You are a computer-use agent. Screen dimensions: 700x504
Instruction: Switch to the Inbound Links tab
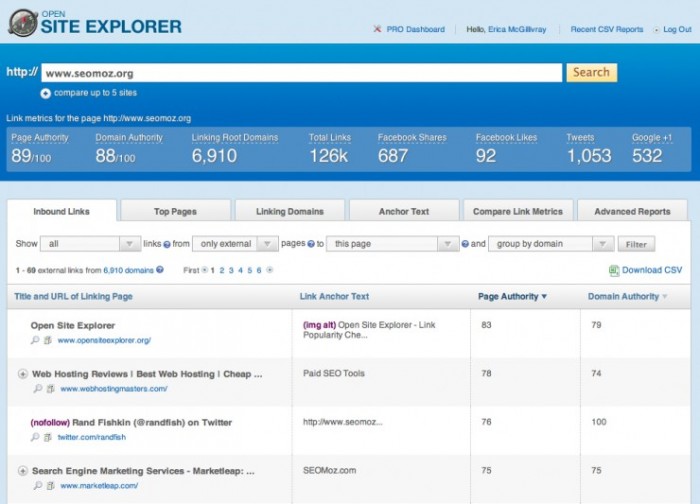pyautogui.click(x=62, y=211)
